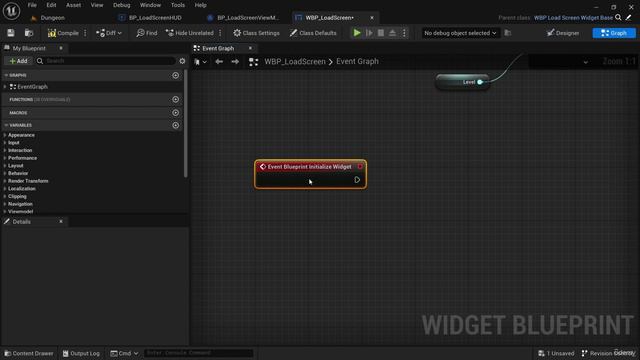640x360 pixels.
Task: Navigate forward in graph history
Action: coord(235,62)
